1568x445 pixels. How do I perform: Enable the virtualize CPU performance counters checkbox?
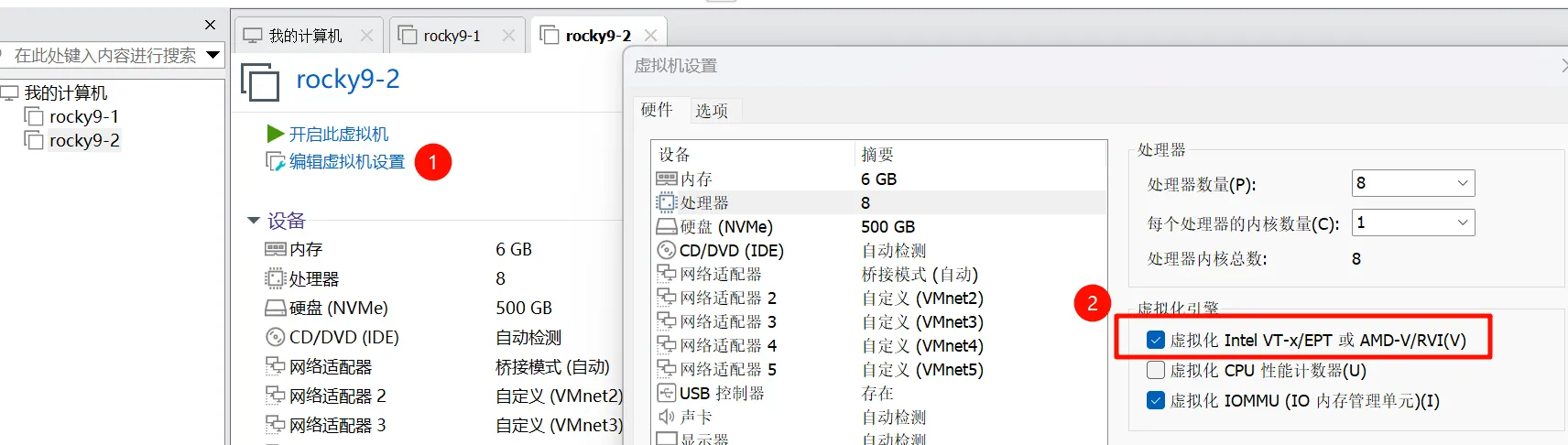[x=1156, y=371]
